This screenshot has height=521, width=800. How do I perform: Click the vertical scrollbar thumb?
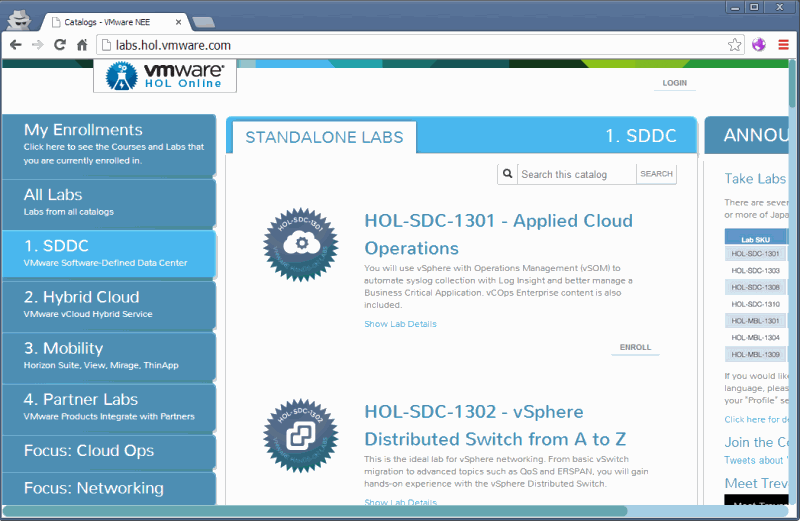[793, 84]
